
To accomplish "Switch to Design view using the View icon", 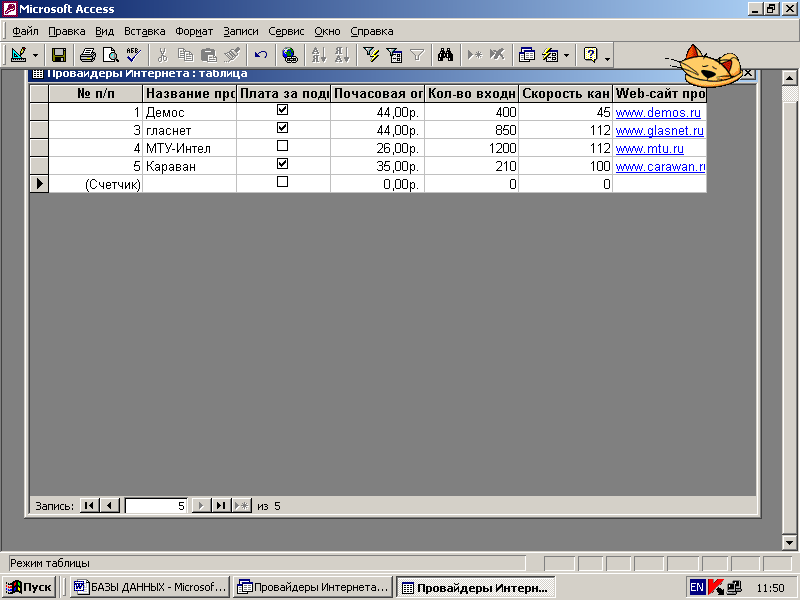I will 19,55.
